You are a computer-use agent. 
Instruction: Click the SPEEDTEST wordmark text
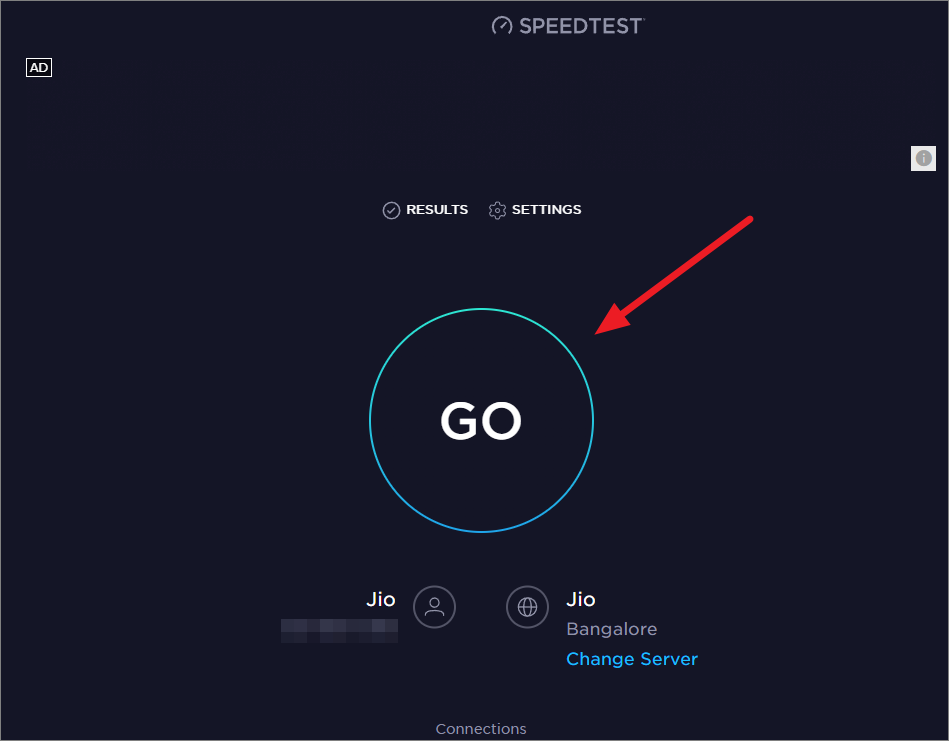(x=581, y=26)
